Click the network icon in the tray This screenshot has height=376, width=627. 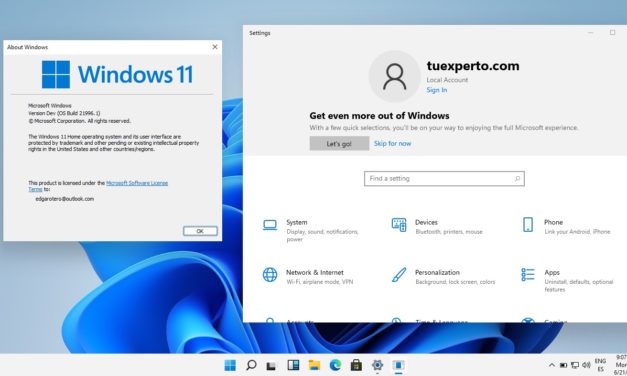pyautogui.click(x=575, y=365)
